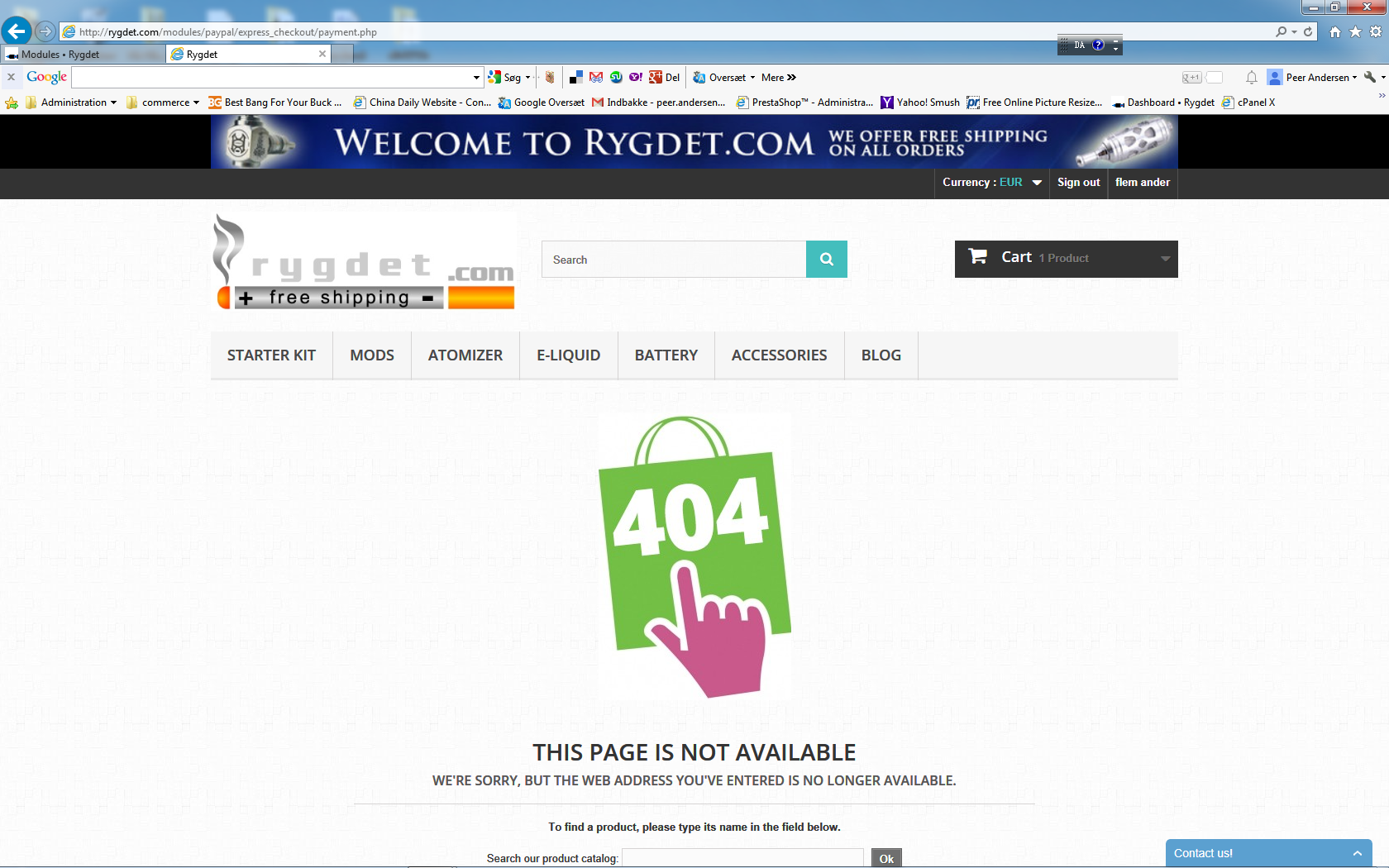
Task: Go back using the browser back arrow
Action: click(x=17, y=31)
